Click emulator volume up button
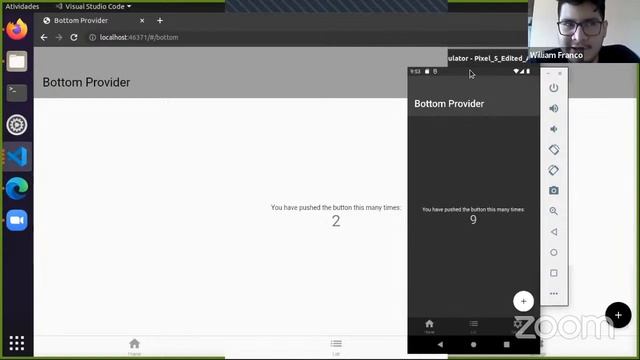The image size is (640, 360). pyautogui.click(x=553, y=109)
